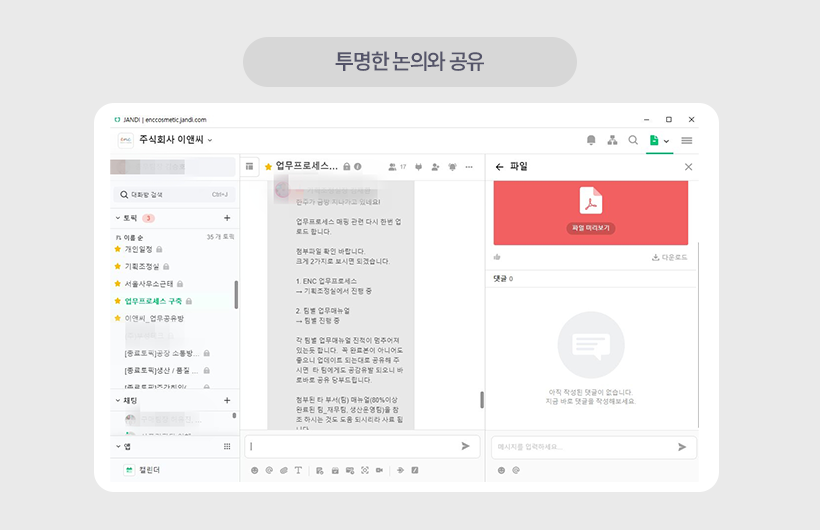Unstar the 개인일정 topic in the sidebar
The width and height of the screenshot is (820, 530).
point(117,248)
